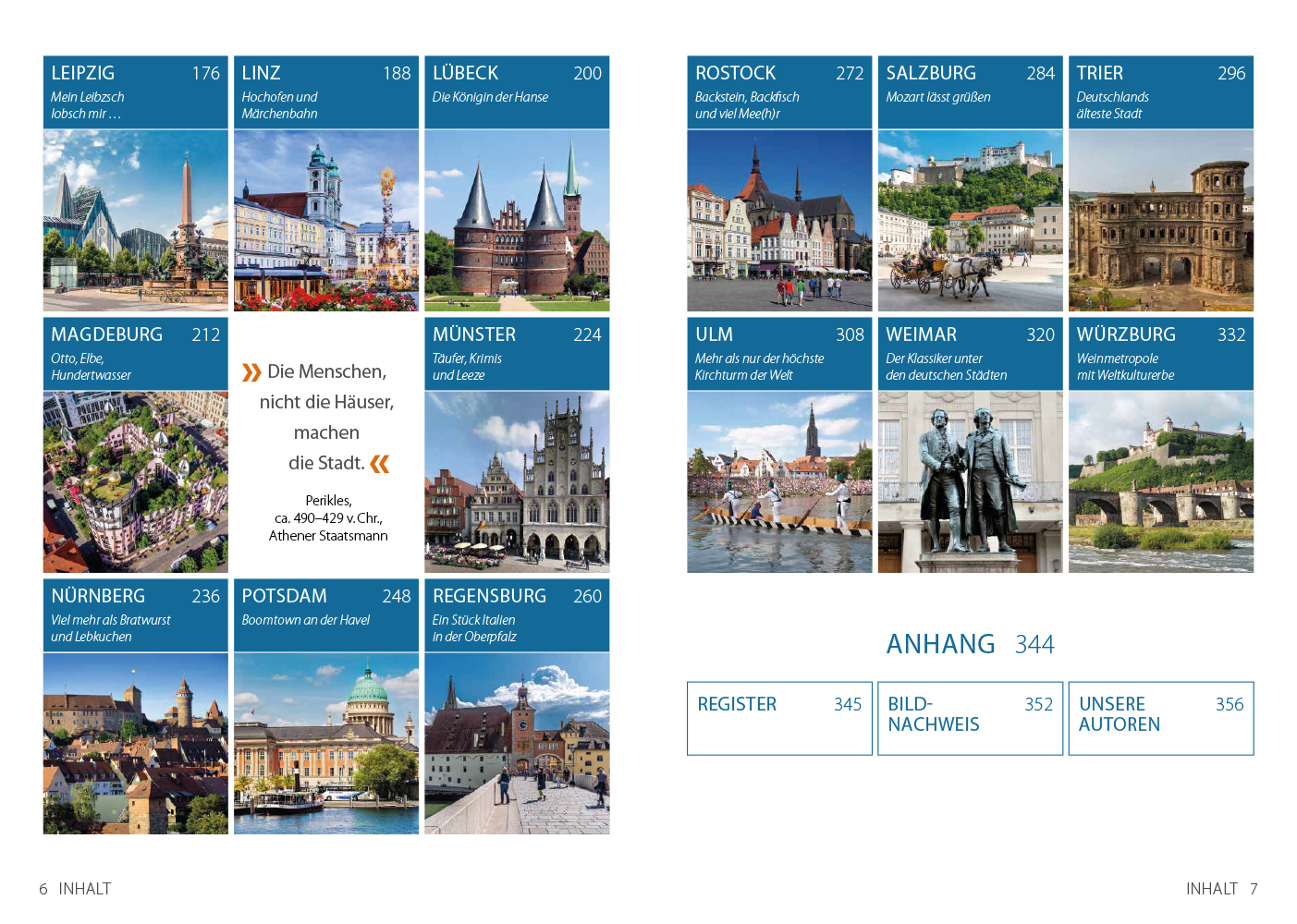The width and height of the screenshot is (1297, 924).
Task: Jump to the Rostock chapter title
Action: [736, 73]
